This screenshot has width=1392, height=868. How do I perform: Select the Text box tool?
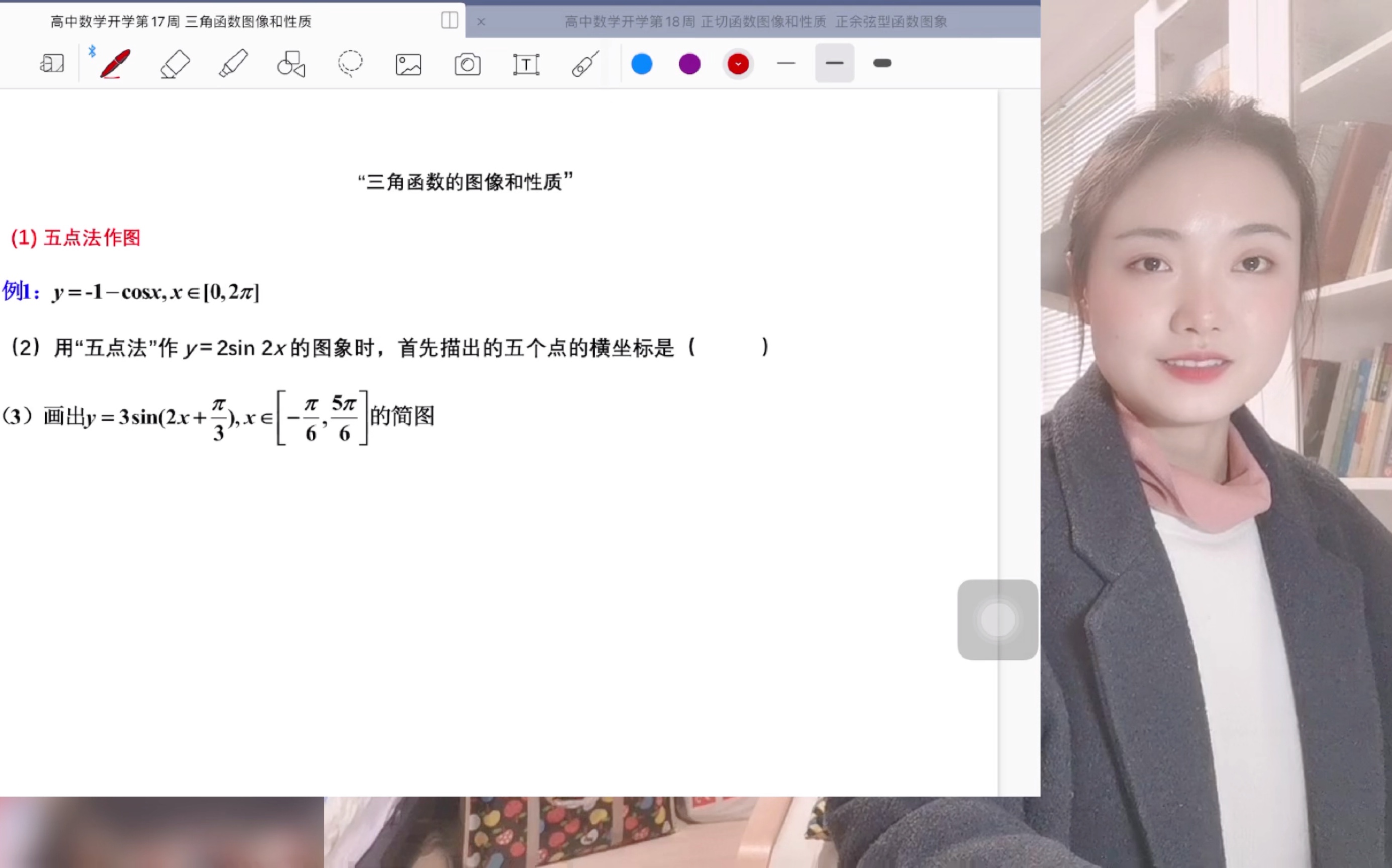click(x=526, y=64)
